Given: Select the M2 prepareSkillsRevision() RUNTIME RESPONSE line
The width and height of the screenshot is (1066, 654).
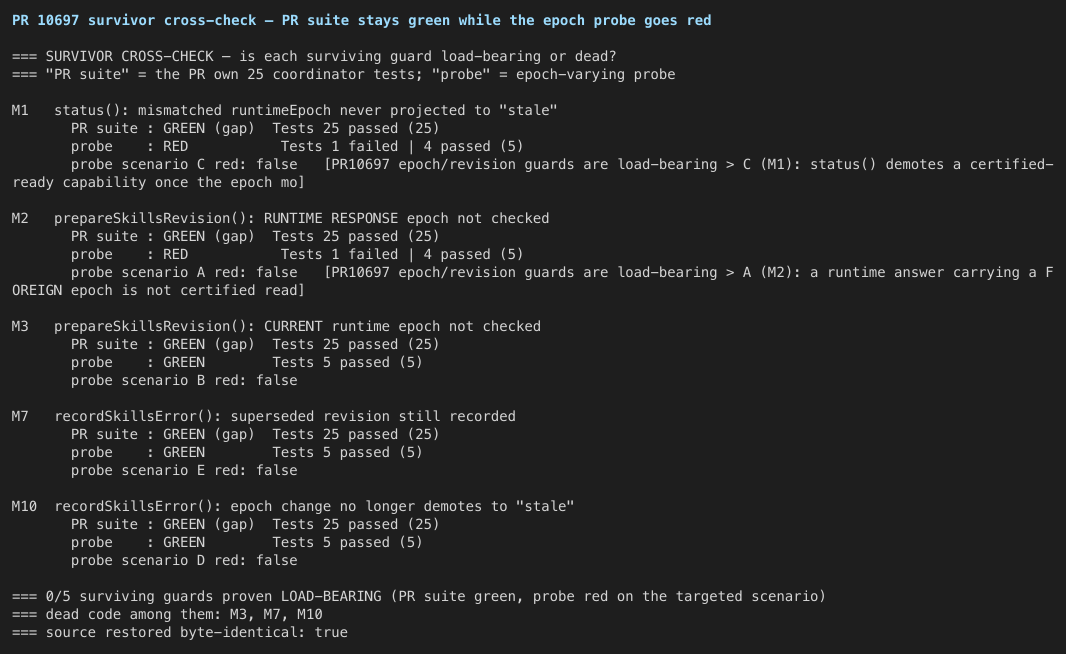Looking at the screenshot, I should 281,218.
